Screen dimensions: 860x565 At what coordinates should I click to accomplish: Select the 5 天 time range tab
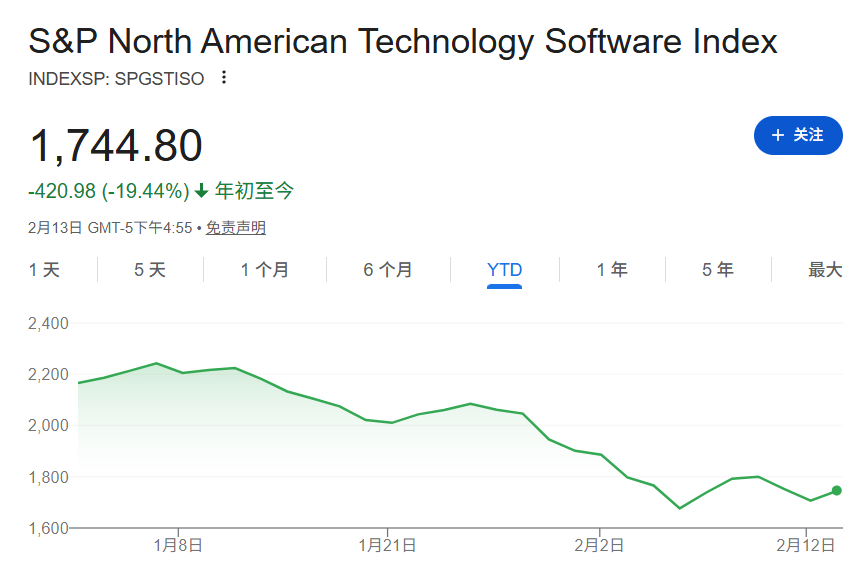[150, 270]
